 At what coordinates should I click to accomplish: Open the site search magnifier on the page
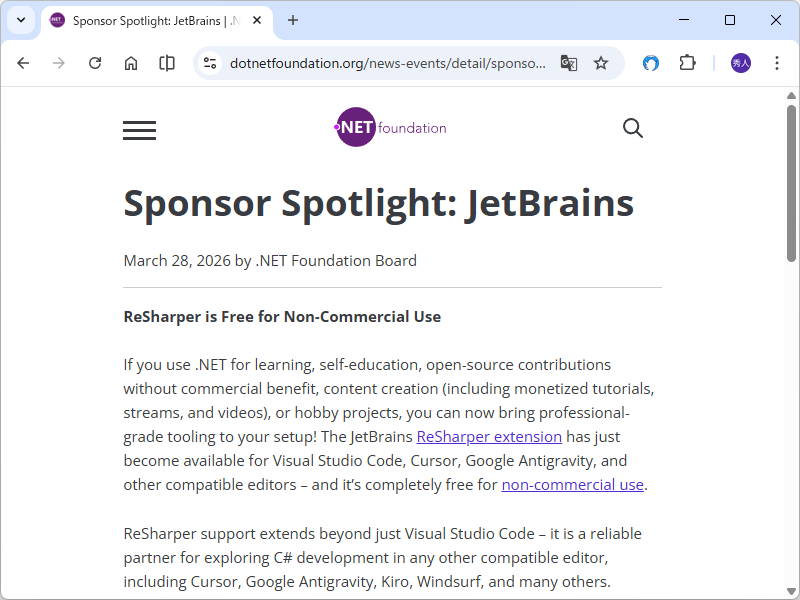click(x=632, y=128)
